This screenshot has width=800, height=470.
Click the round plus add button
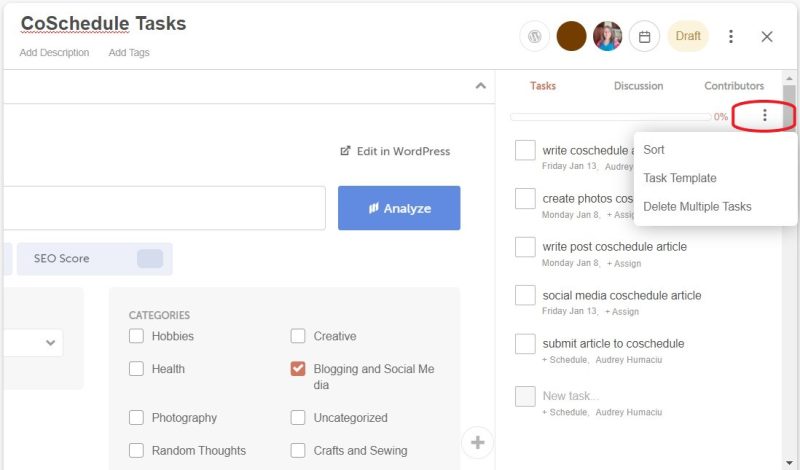[x=478, y=442]
